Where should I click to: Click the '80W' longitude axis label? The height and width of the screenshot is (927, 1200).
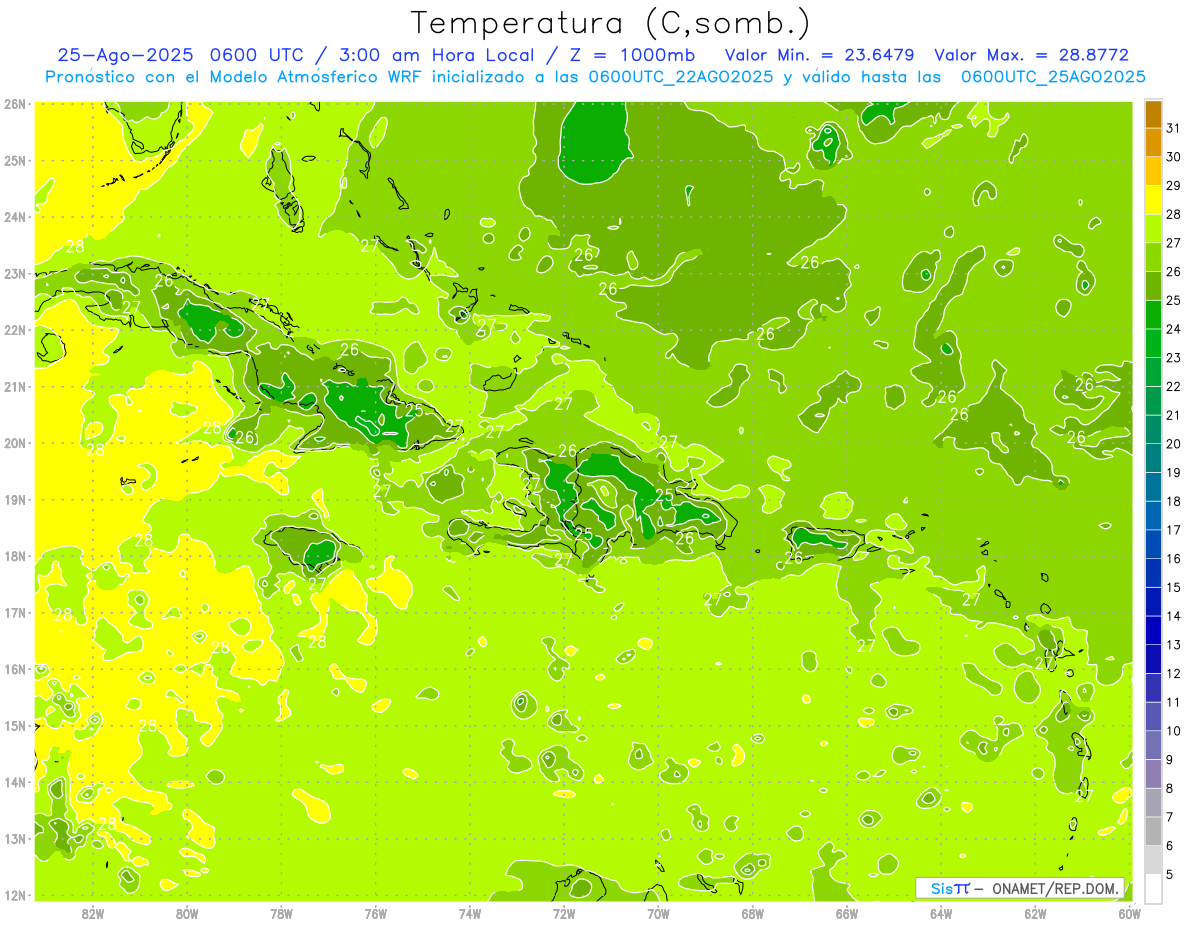point(186,913)
